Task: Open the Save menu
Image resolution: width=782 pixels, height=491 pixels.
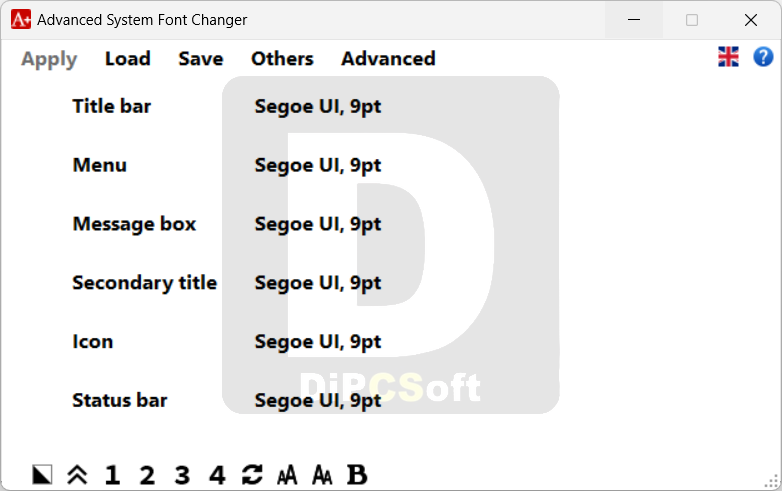Action: (x=201, y=59)
